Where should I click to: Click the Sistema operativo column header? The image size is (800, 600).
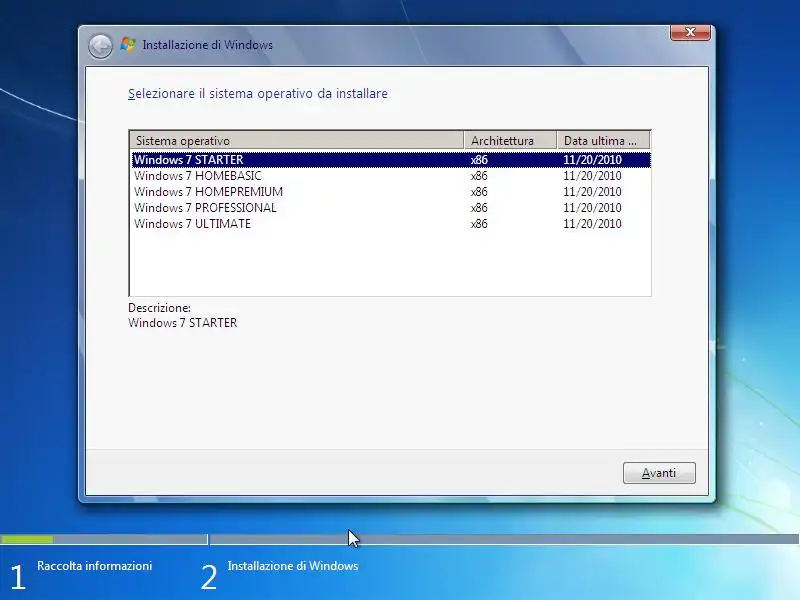(297, 140)
